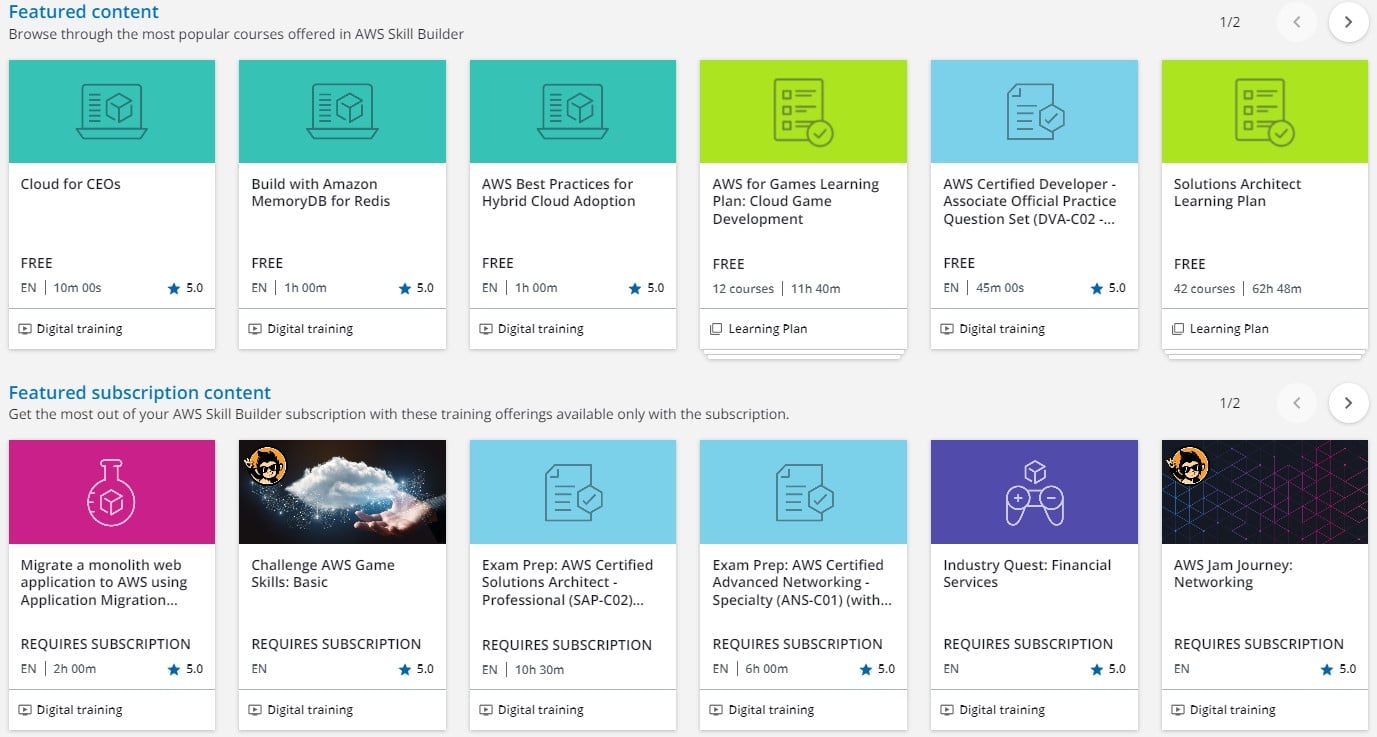Open the Industry Quest: Financial Services title
Viewport: 1377px width, 737px height.
click(1027, 573)
